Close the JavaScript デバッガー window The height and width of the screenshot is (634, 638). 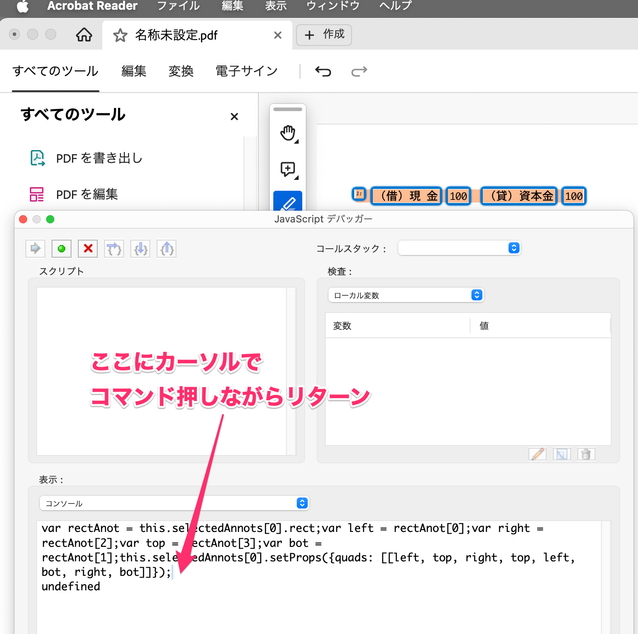[23, 219]
